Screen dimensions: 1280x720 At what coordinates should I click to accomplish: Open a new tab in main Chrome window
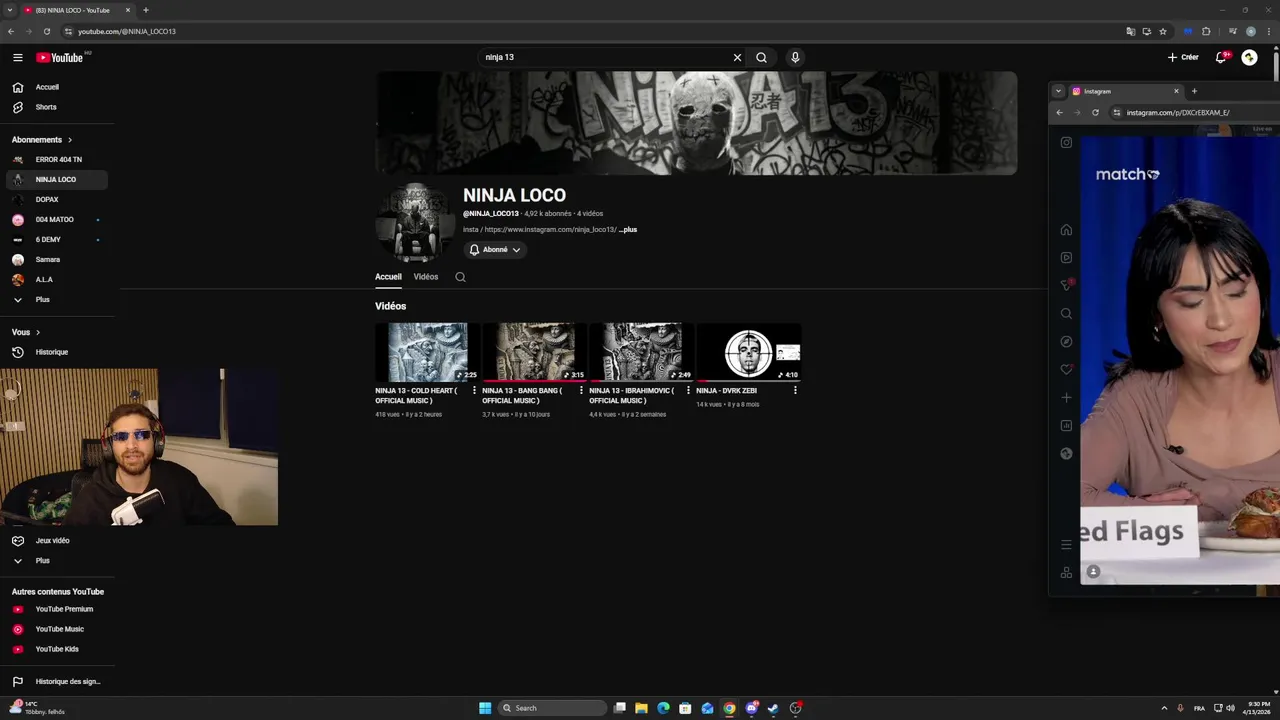[146, 10]
